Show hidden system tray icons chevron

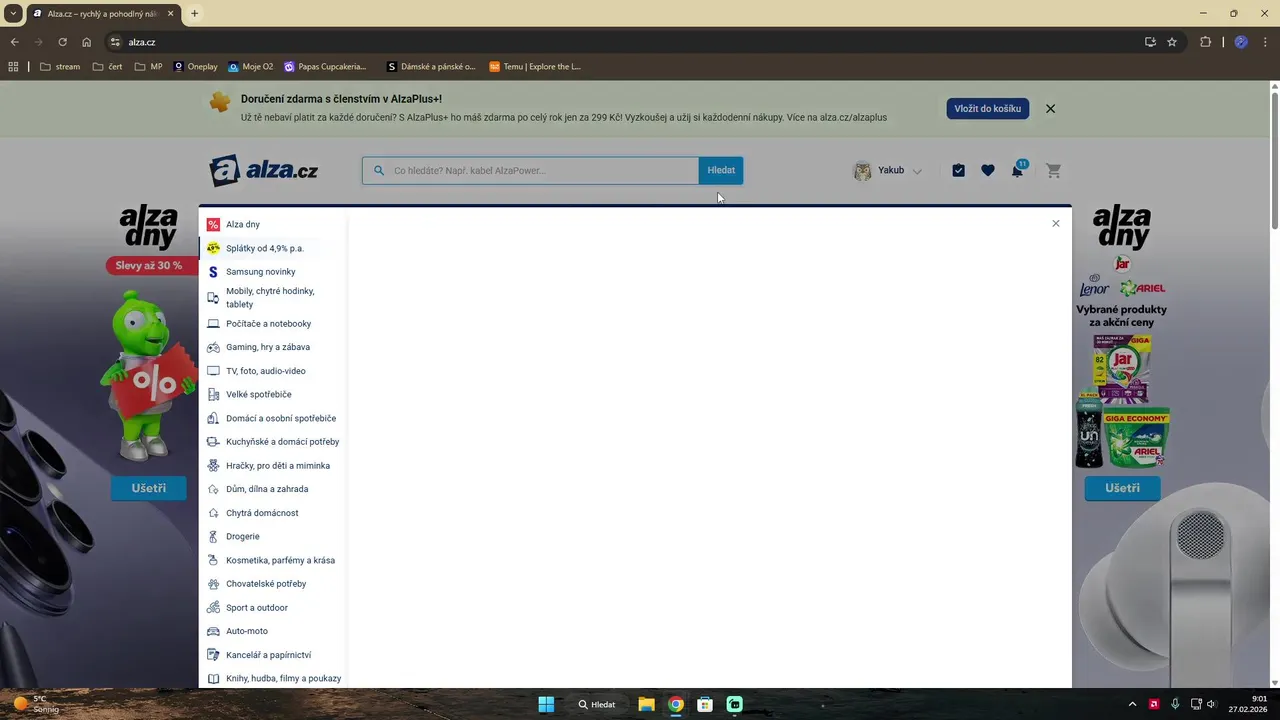point(1132,704)
